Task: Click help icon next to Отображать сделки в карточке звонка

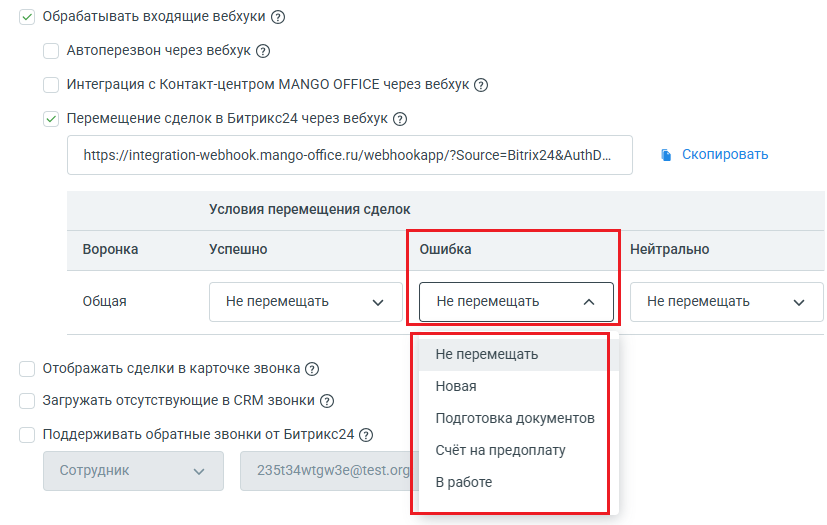Action: (312, 369)
